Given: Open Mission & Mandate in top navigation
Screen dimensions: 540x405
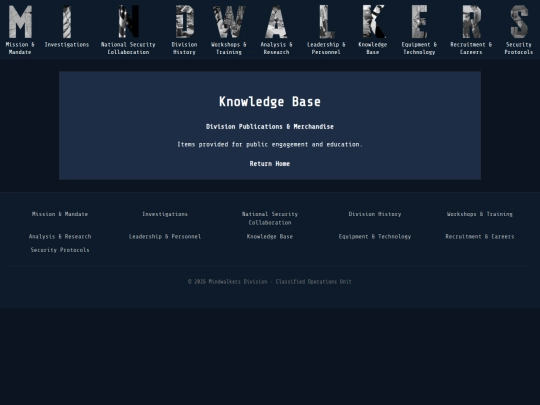Looking at the screenshot, I should (20, 48).
